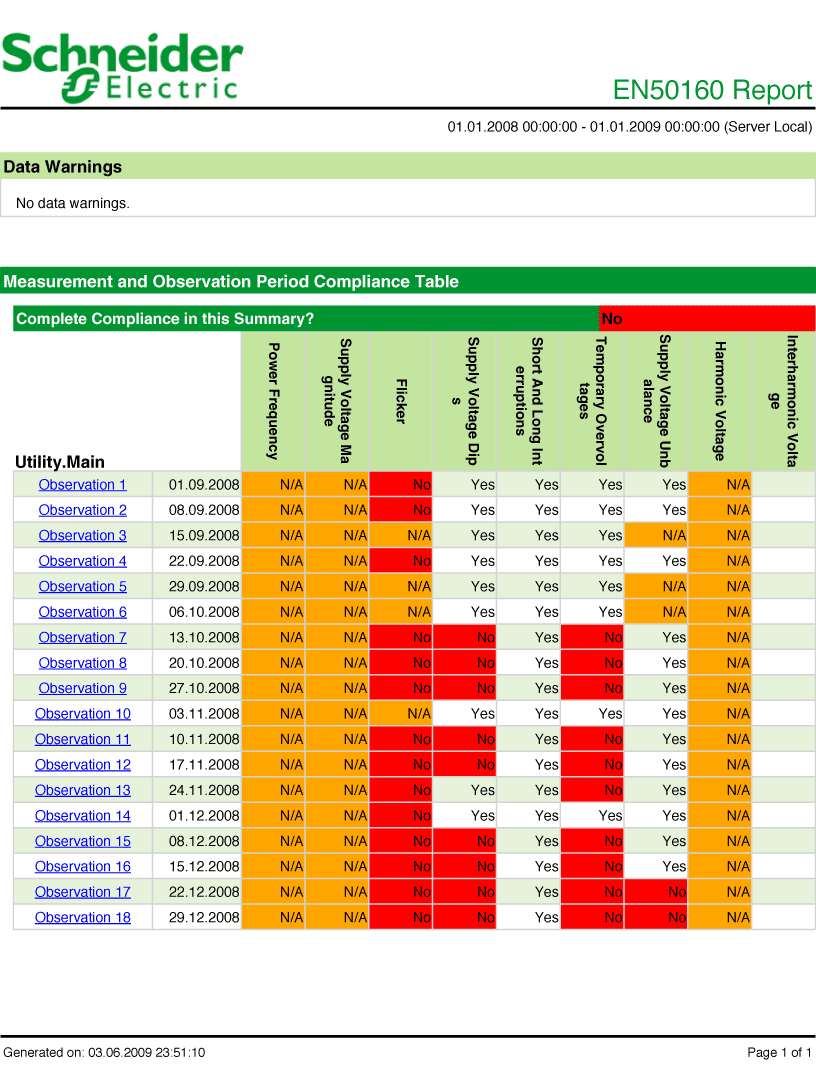Click the Schneider Electric logo
Screen dimensions: 816x1066
point(122,67)
